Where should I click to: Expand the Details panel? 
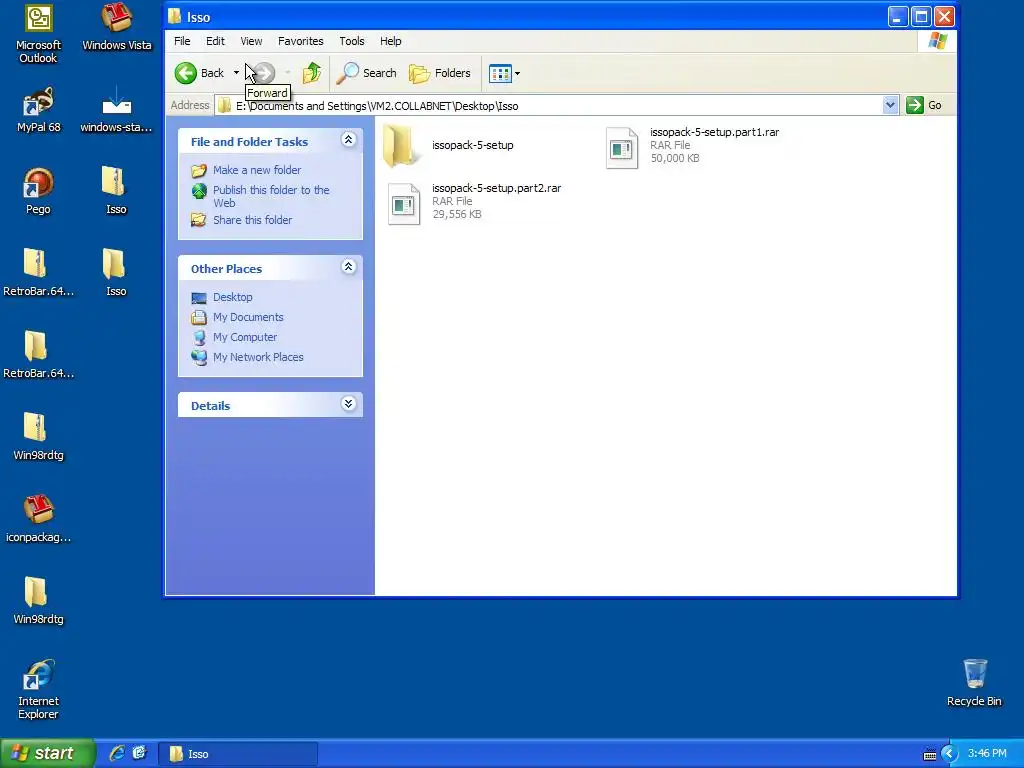pos(349,404)
